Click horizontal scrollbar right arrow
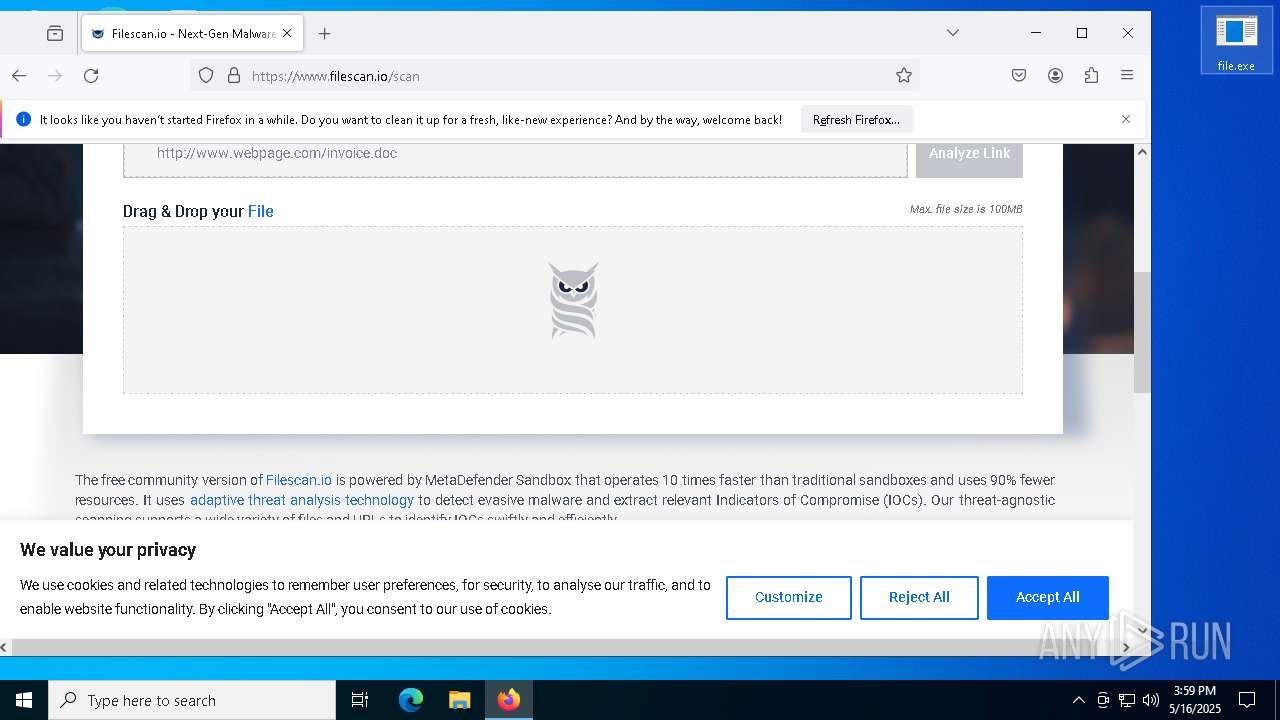Screen dimensions: 1280x720 coord(1125,648)
